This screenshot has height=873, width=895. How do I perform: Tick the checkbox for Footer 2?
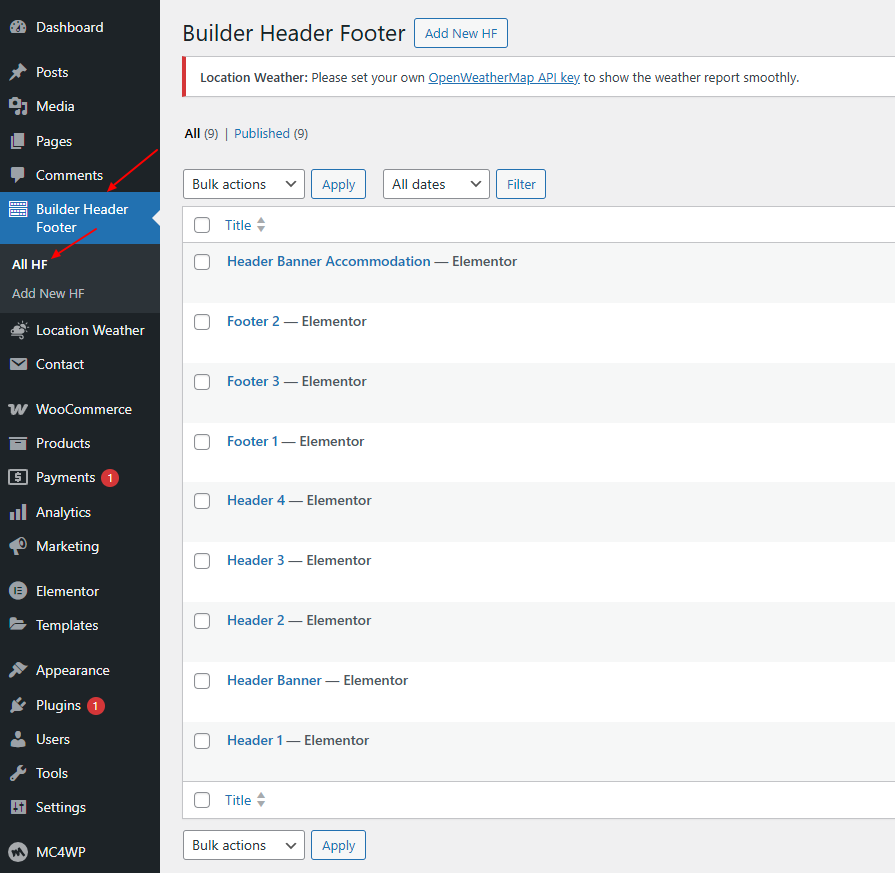(202, 322)
